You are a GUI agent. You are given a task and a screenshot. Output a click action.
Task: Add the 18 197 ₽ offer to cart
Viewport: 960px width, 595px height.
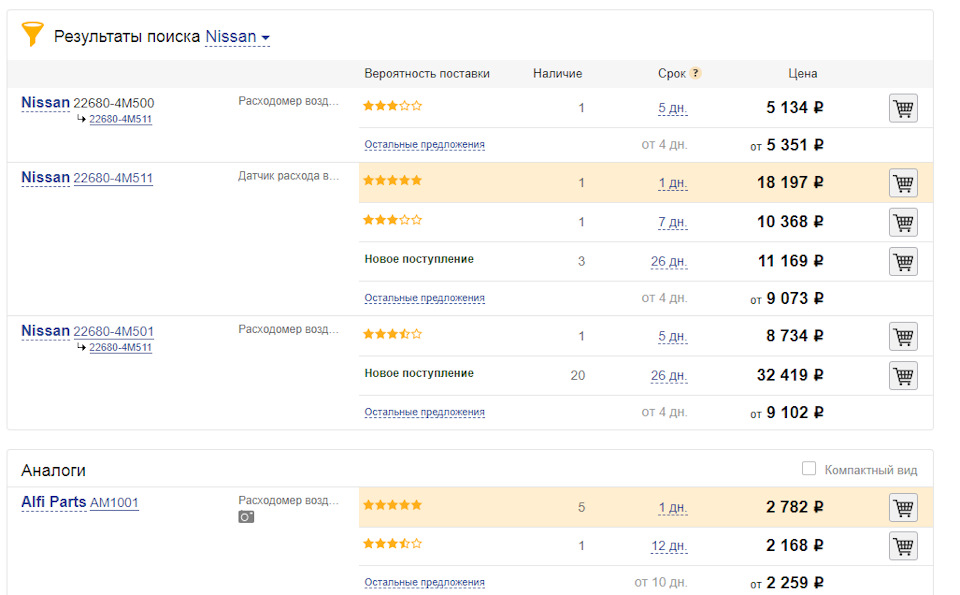[903, 183]
